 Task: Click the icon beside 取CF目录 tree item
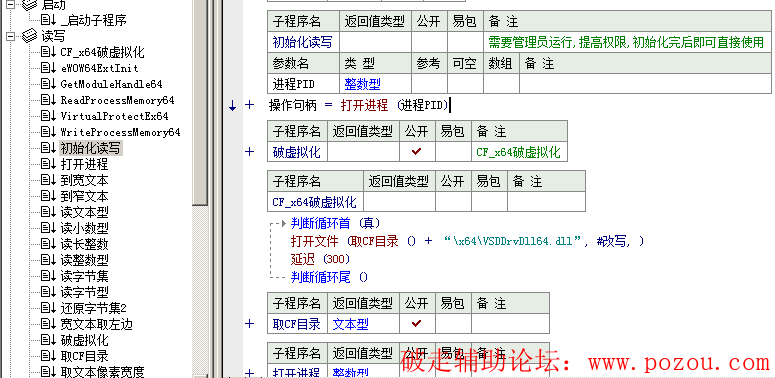(49, 356)
